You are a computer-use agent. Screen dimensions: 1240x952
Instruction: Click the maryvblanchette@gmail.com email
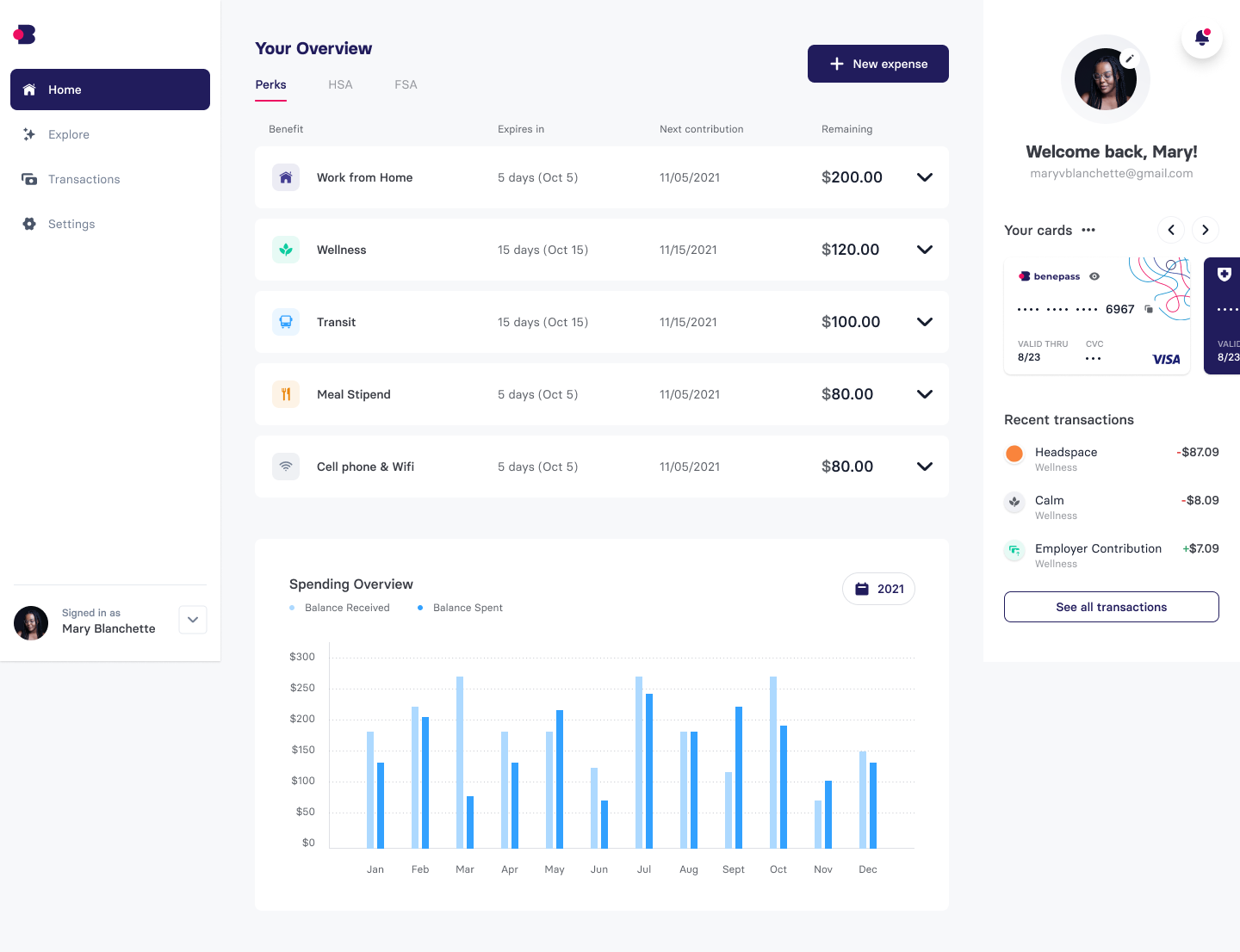(1112, 173)
